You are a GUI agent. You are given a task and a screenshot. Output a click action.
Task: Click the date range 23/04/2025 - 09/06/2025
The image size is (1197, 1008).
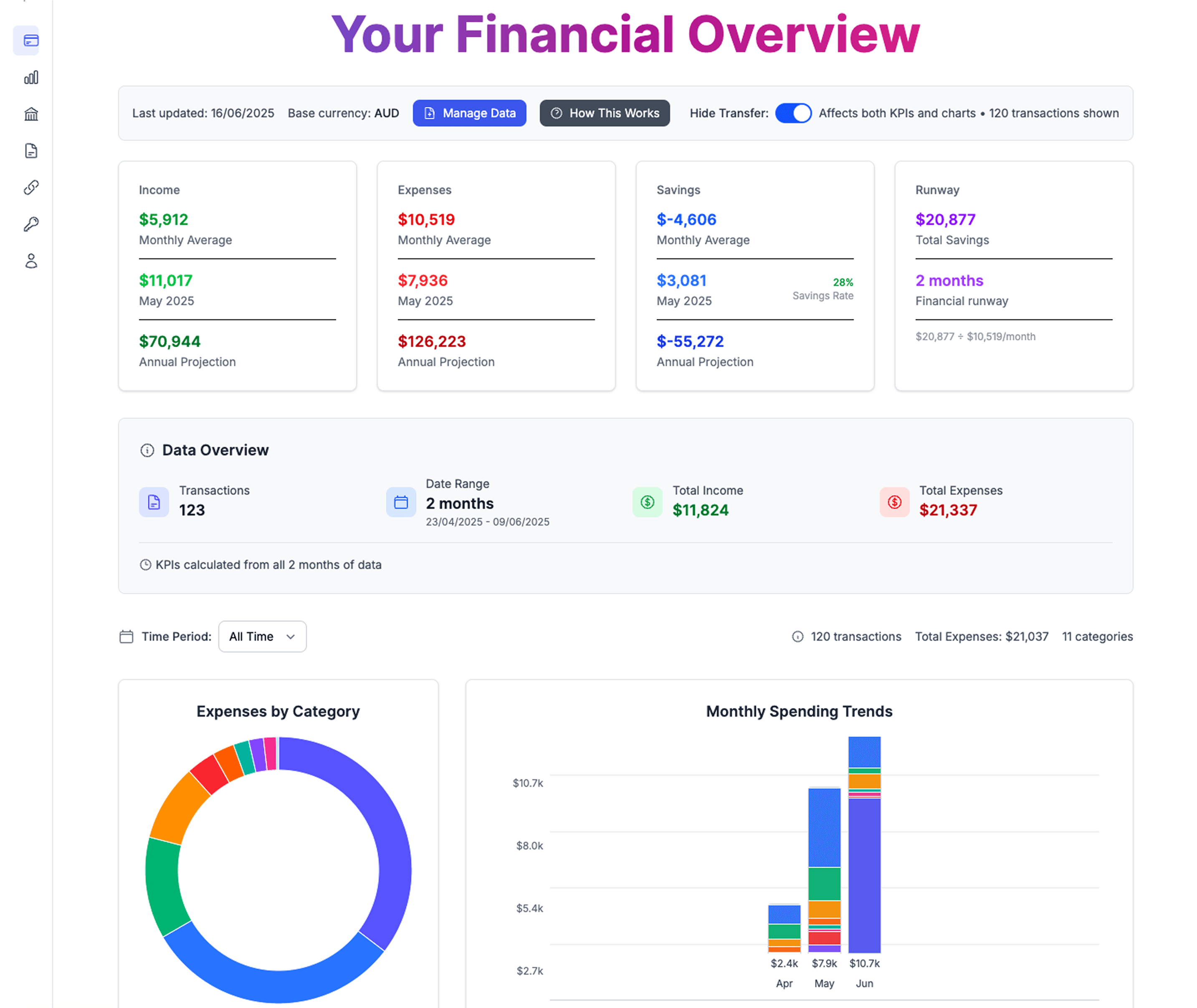tap(488, 522)
